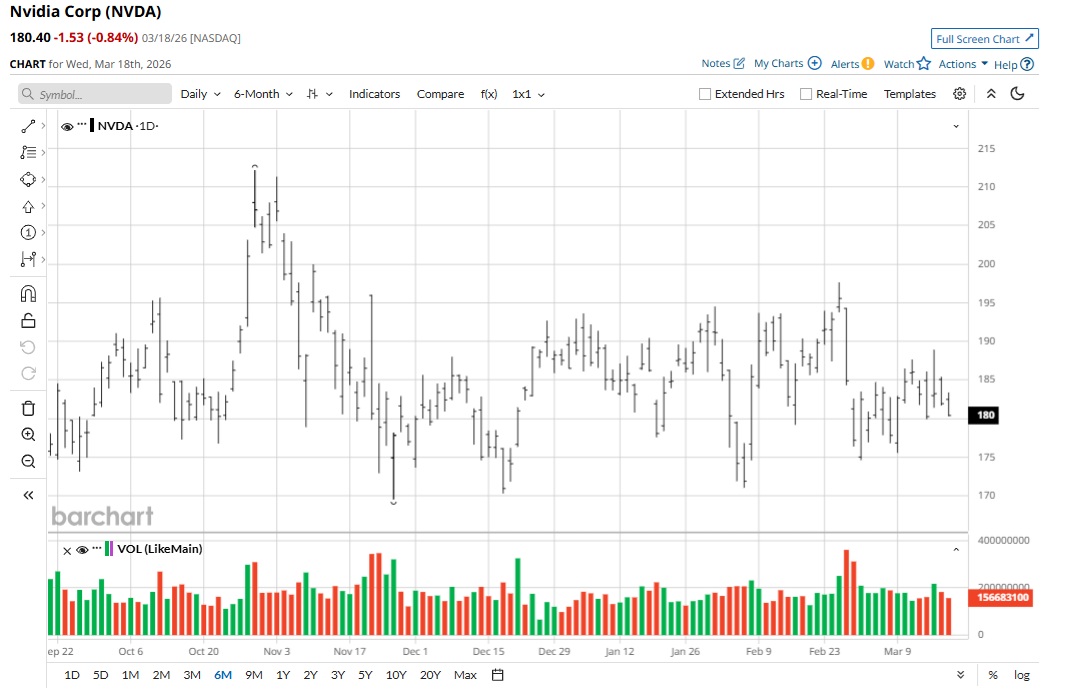Screen dimensions: 1070x697
Task: Open the 1x1 grid layout dropdown
Action: pyautogui.click(x=529, y=94)
